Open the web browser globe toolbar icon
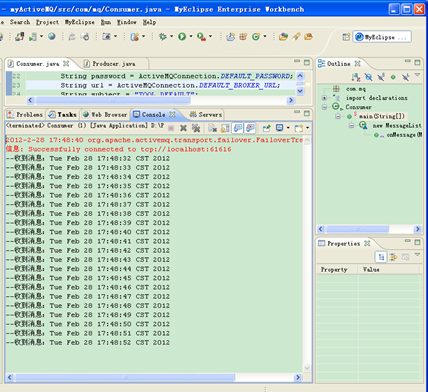Image resolution: width=428 pixels, height=392 pixels. pyautogui.click(x=52, y=36)
